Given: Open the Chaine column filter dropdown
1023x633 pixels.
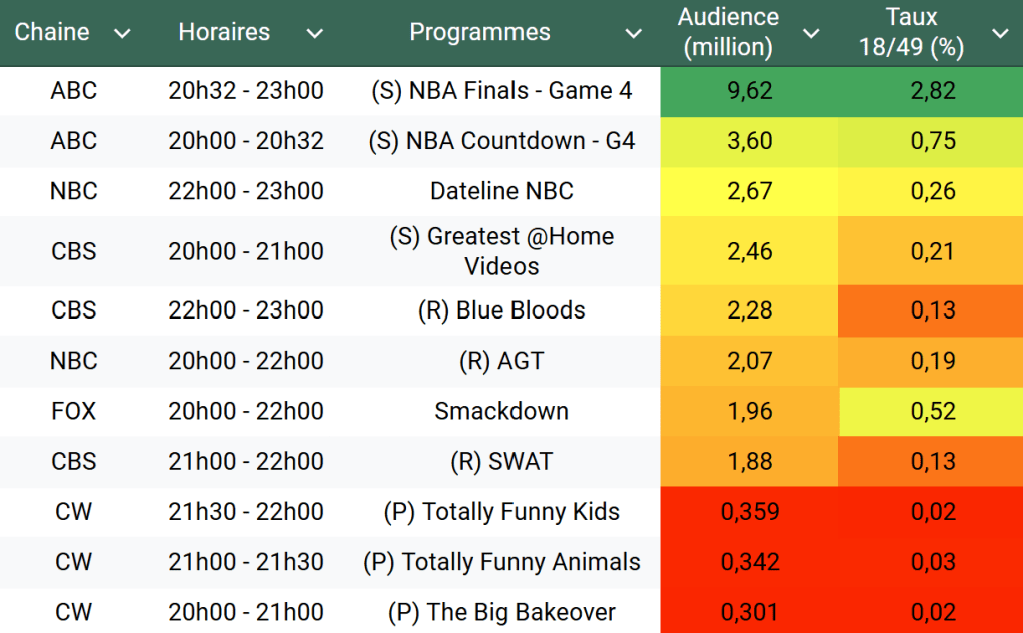Looking at the screenshot, I should click(x=122, y=34).
